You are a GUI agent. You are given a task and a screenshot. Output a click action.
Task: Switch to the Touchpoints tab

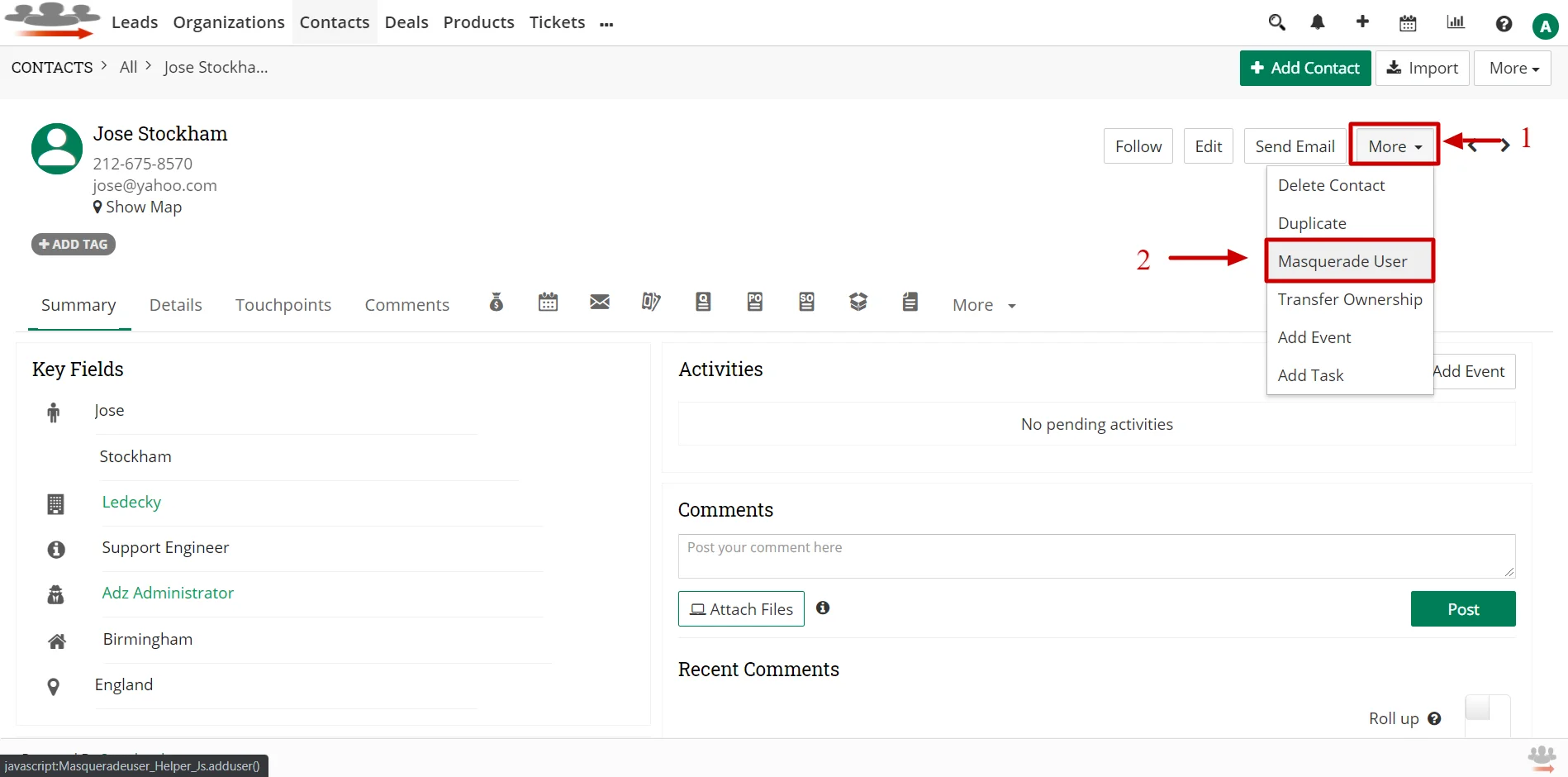pyautogui.click(x=283, y=305)
